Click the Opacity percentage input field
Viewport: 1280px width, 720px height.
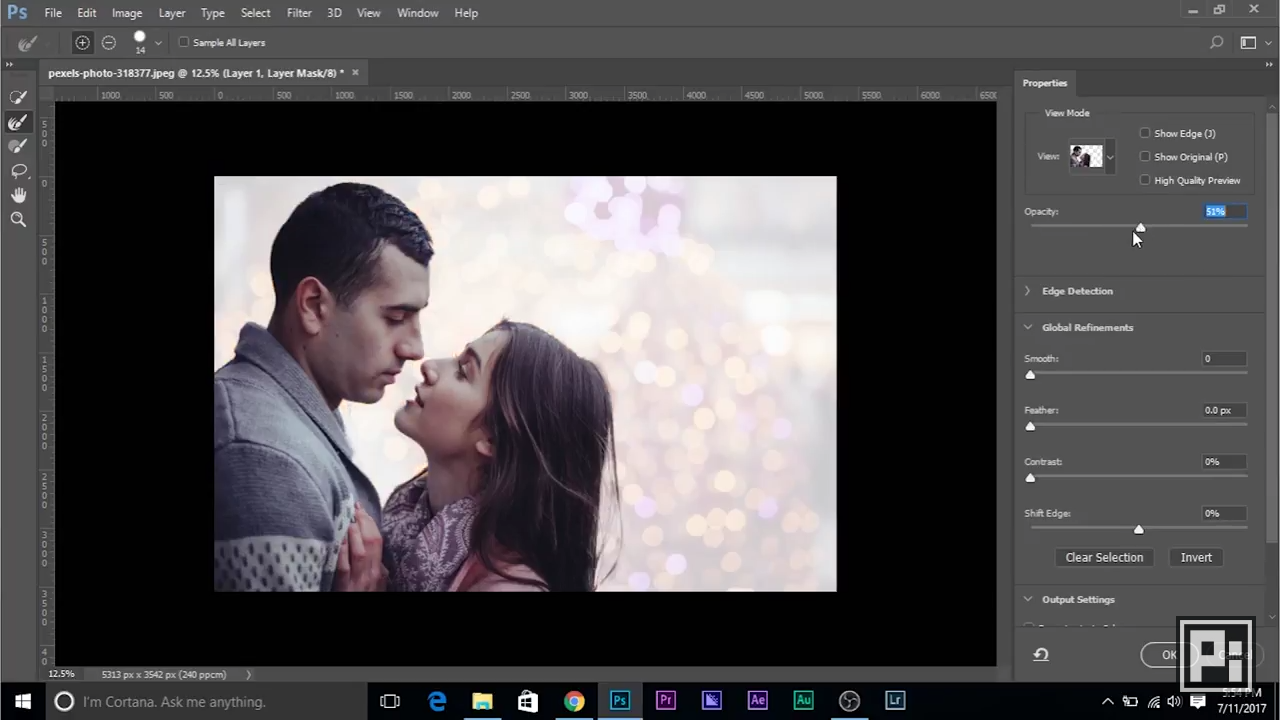point(1225,211)
